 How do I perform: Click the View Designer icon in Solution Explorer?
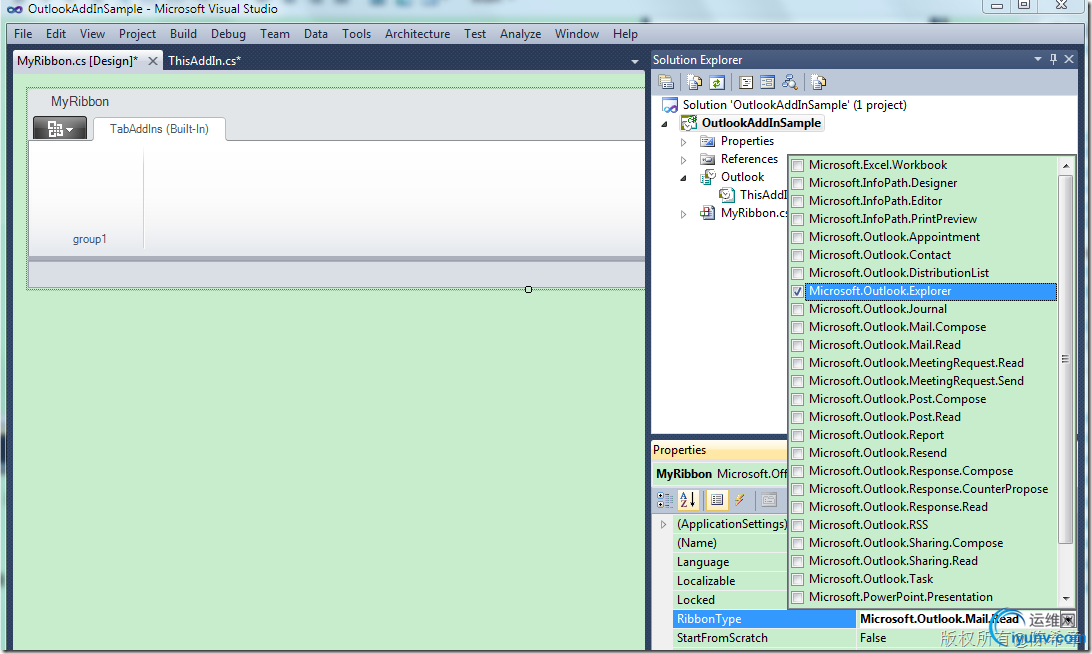pyautogui.click(x=767, y=82)
